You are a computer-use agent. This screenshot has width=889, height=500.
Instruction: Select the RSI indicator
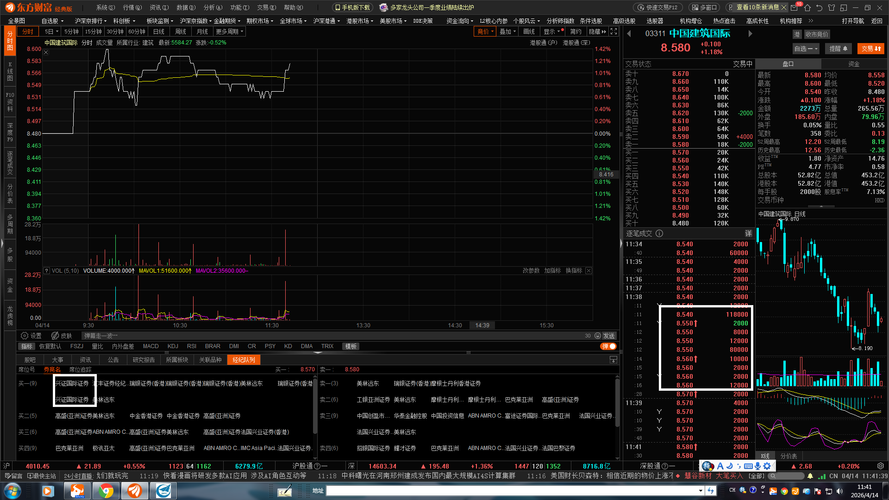coord(192,346)
